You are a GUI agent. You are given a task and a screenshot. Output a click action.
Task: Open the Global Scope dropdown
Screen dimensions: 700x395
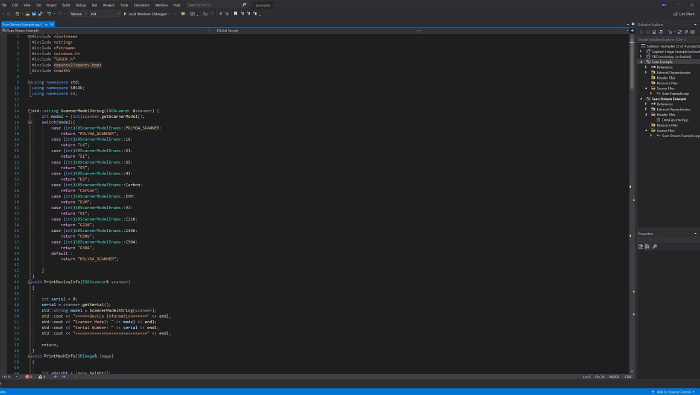[317, 31]
